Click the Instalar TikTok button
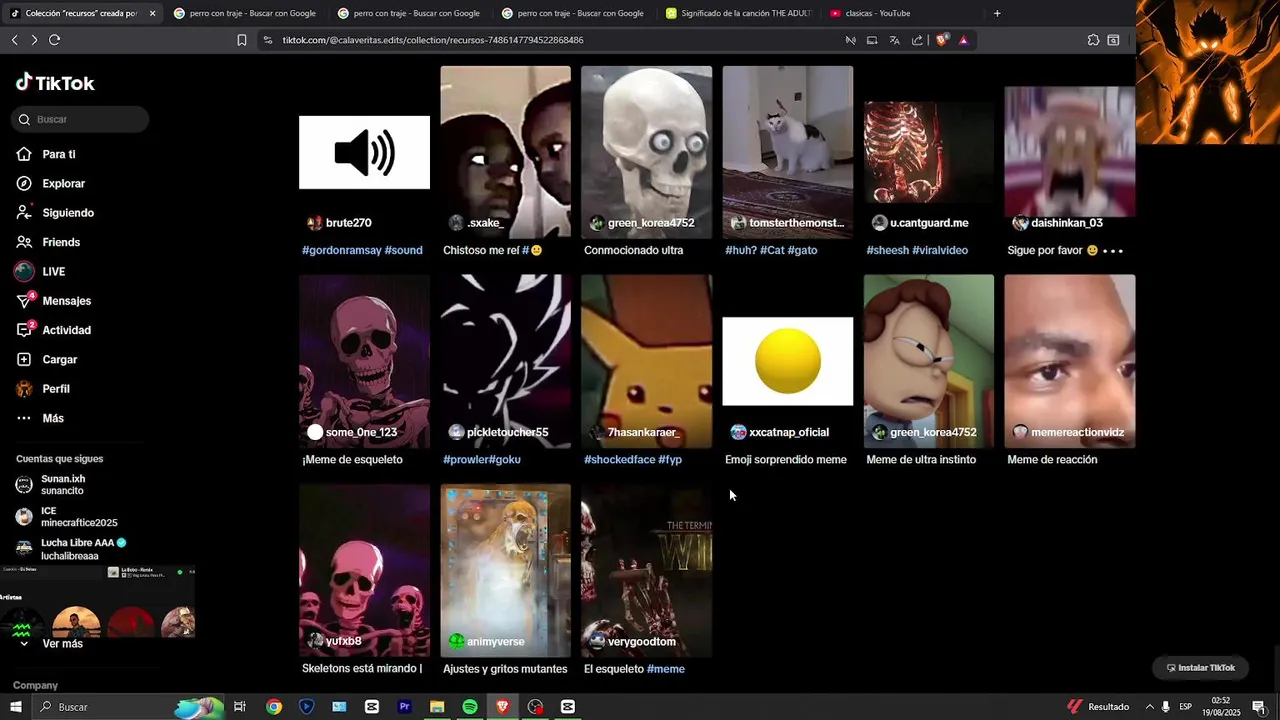This screenshot has height=720, width=1280. coord(1201,668)
